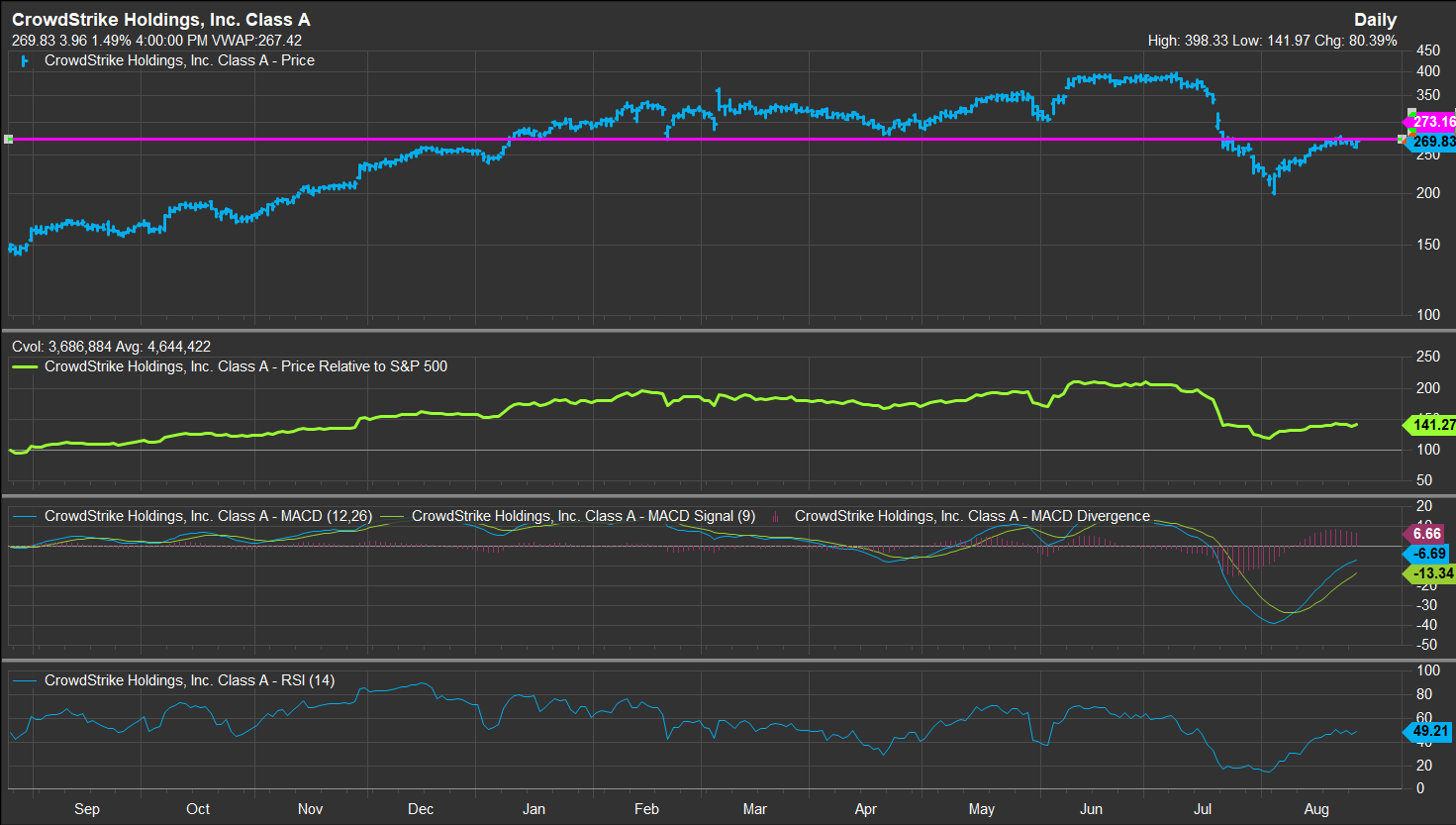Screen dimensions: 1456x825
Task: Click the 400 price axis value
Action: click(1428, 71)
